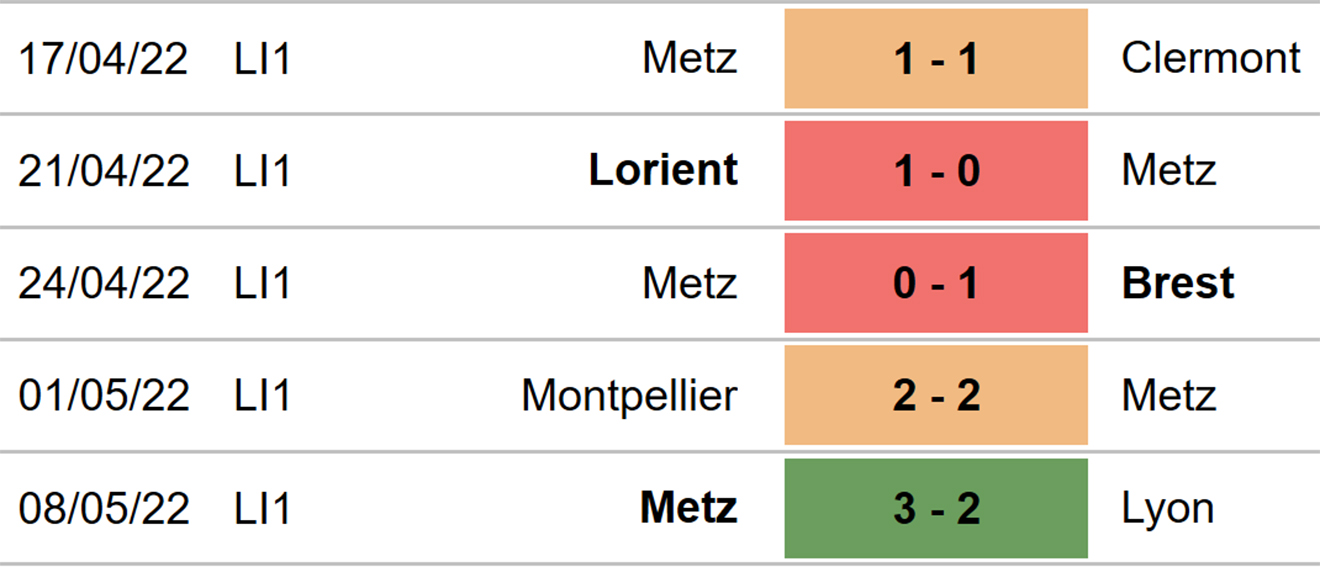This screenshot has height=567, width=1320.
Task: Open the 0 - 1 Brest result box
Action: (x=936, y=283)
